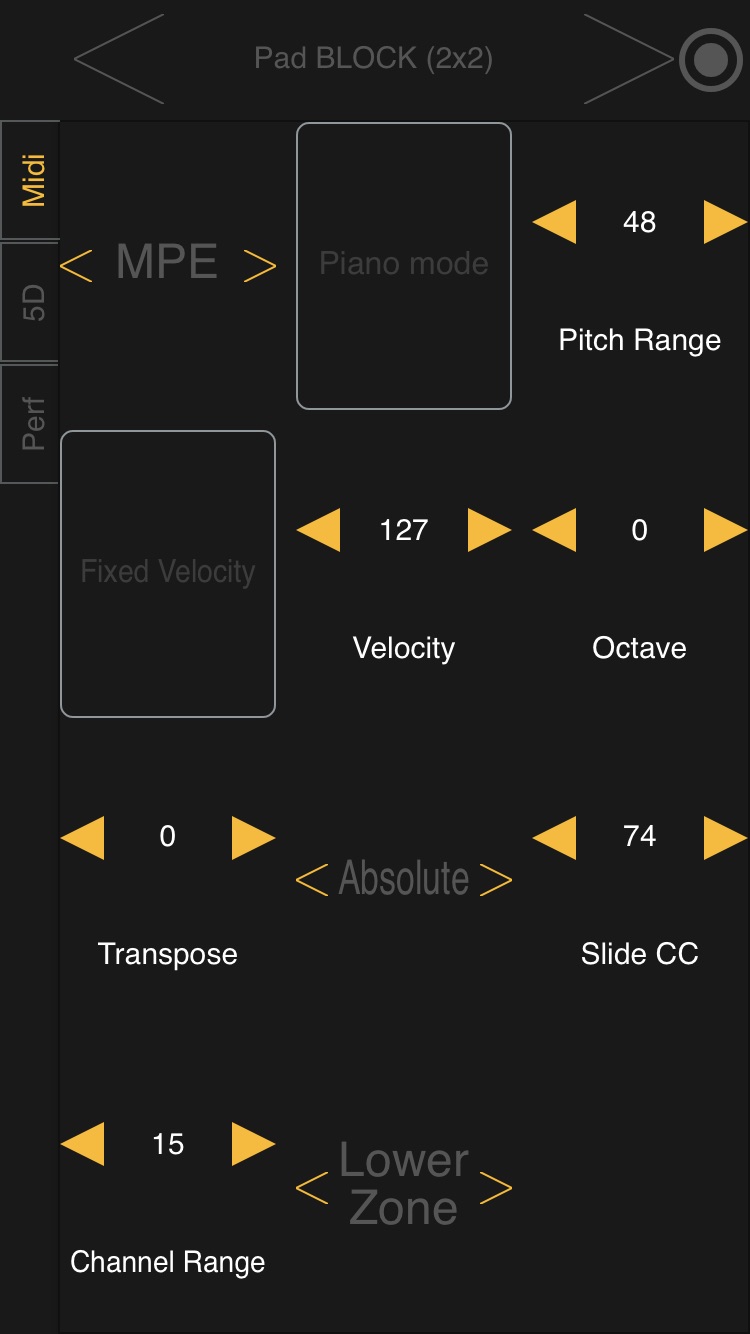The height and width of the screenshot is (1334, 750).
Task: Decrease the Velocity value
Action: 318,531
